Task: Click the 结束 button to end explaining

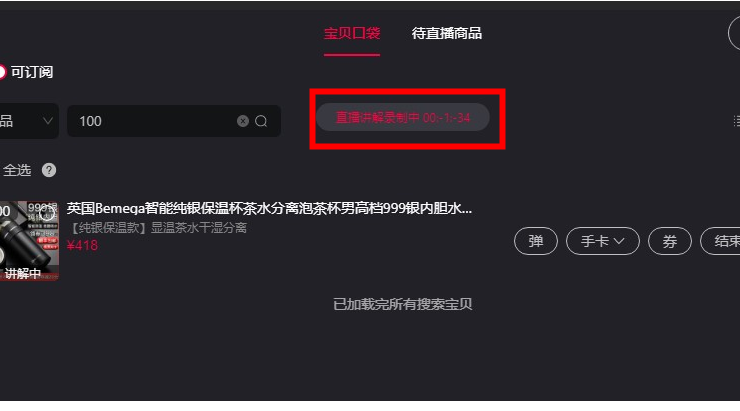Action: click(721, 241)
